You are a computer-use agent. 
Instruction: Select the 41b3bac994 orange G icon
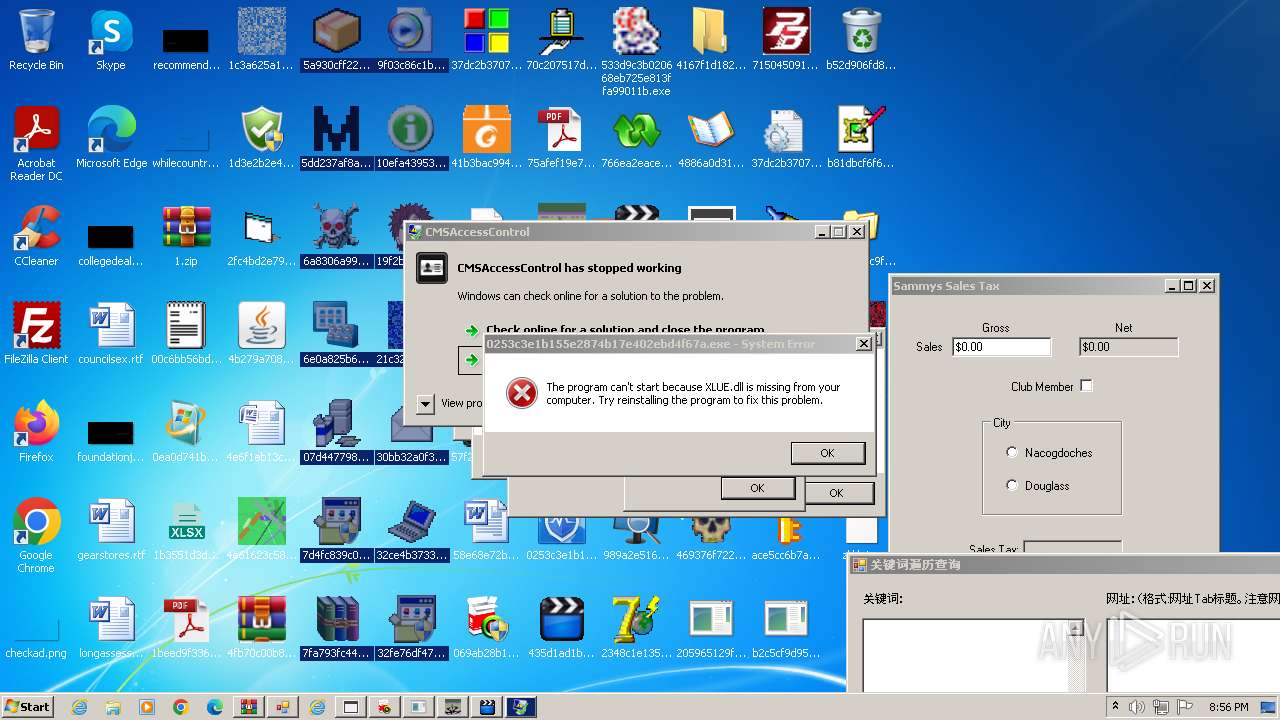point(487,138)
